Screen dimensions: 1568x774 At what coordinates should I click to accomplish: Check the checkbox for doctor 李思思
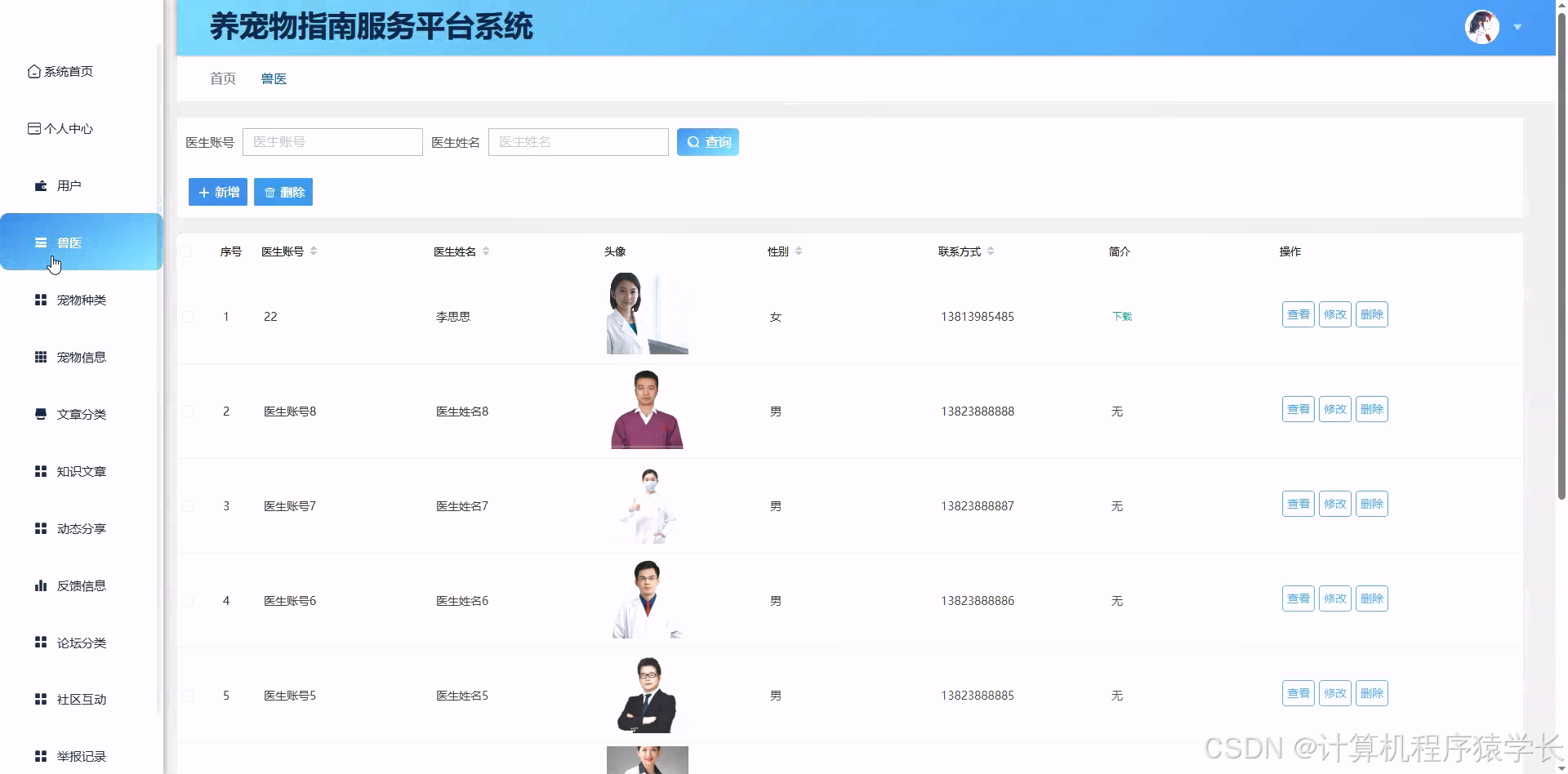[188, 317]
